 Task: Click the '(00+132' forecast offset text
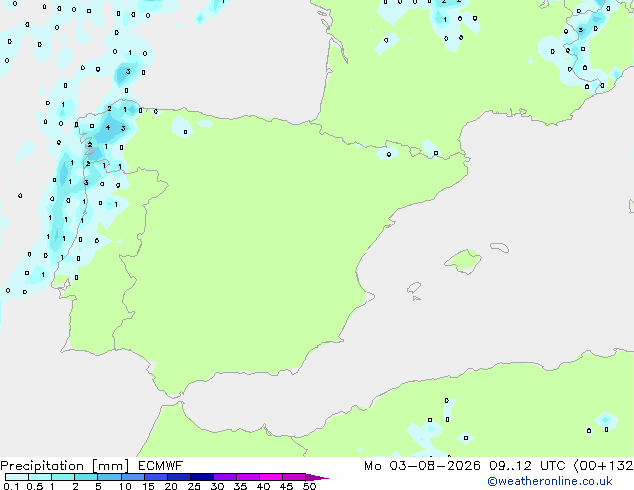(603, 466)
